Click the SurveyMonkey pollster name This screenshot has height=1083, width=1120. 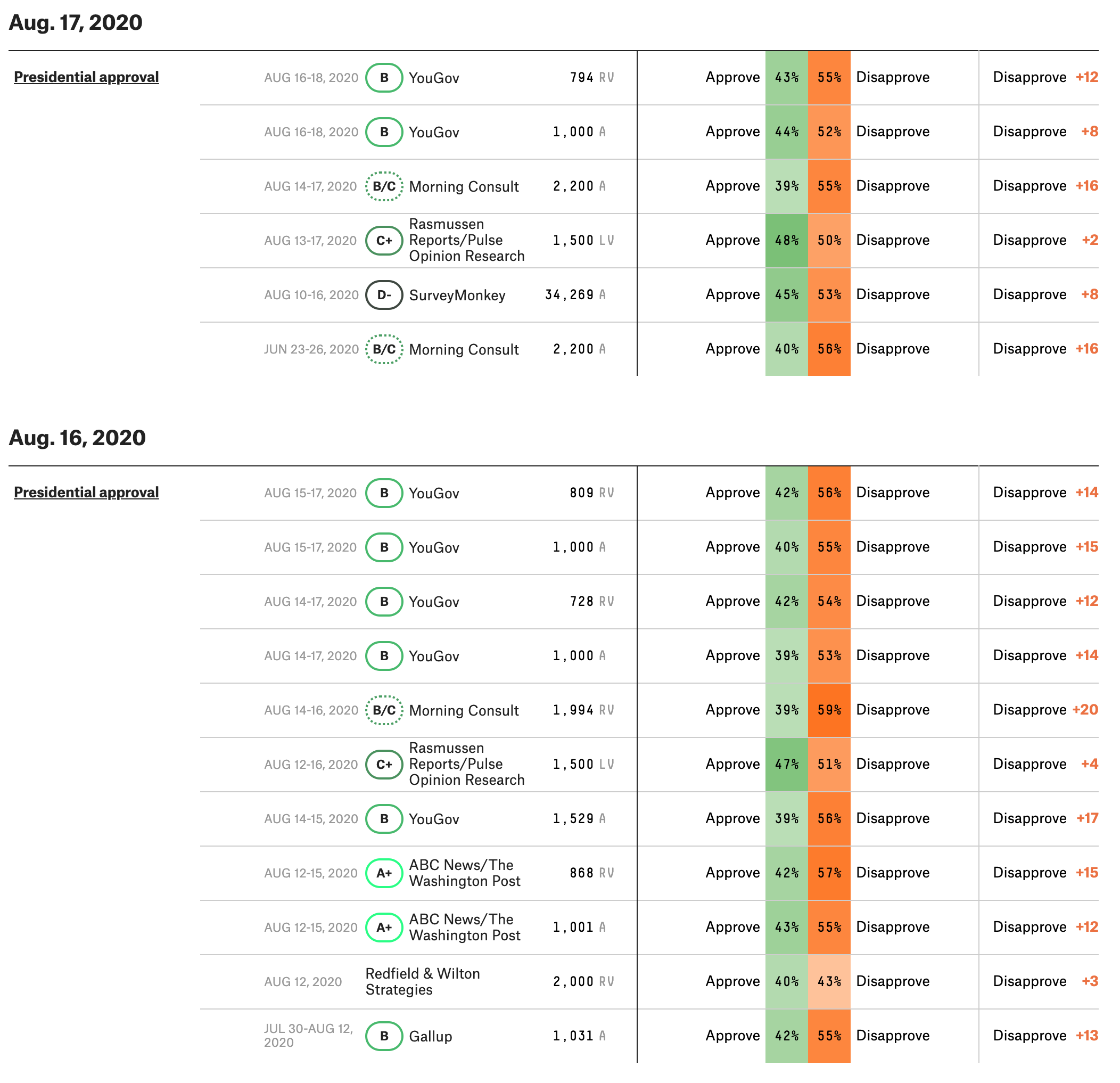click(457, 296)
